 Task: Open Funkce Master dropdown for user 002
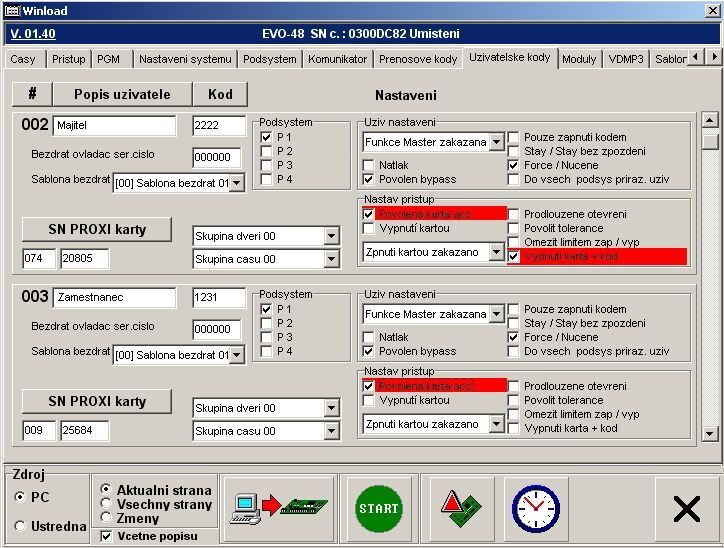coord(496,143)
